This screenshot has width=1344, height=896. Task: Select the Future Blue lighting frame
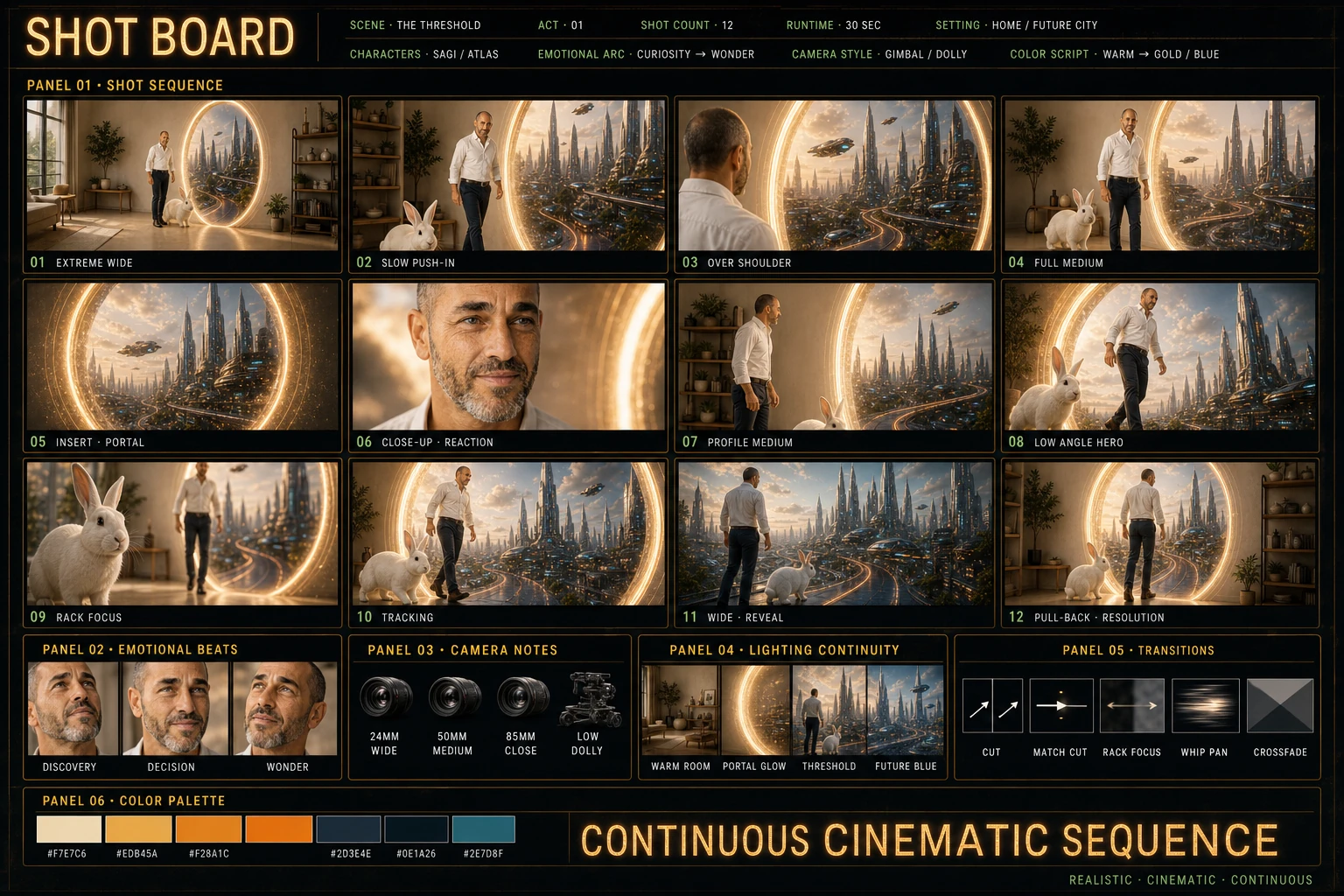(x=906, y=710)
